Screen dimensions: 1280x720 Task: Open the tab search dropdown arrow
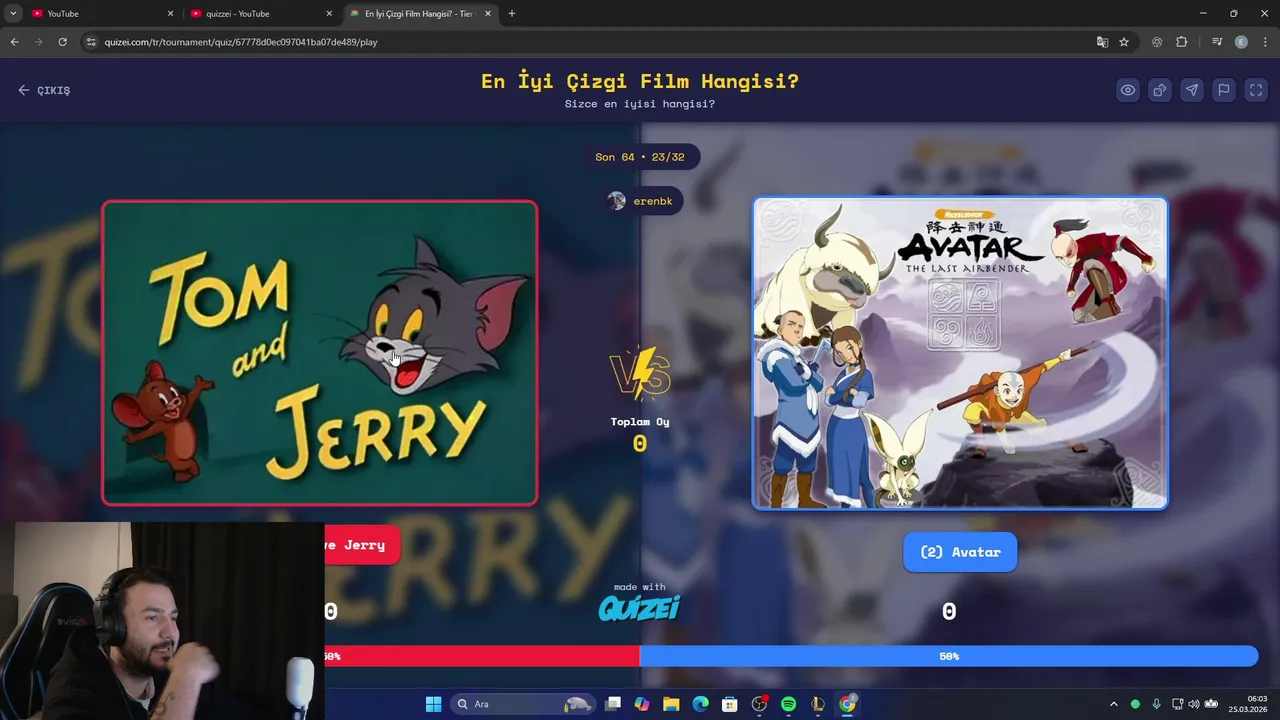13,14
